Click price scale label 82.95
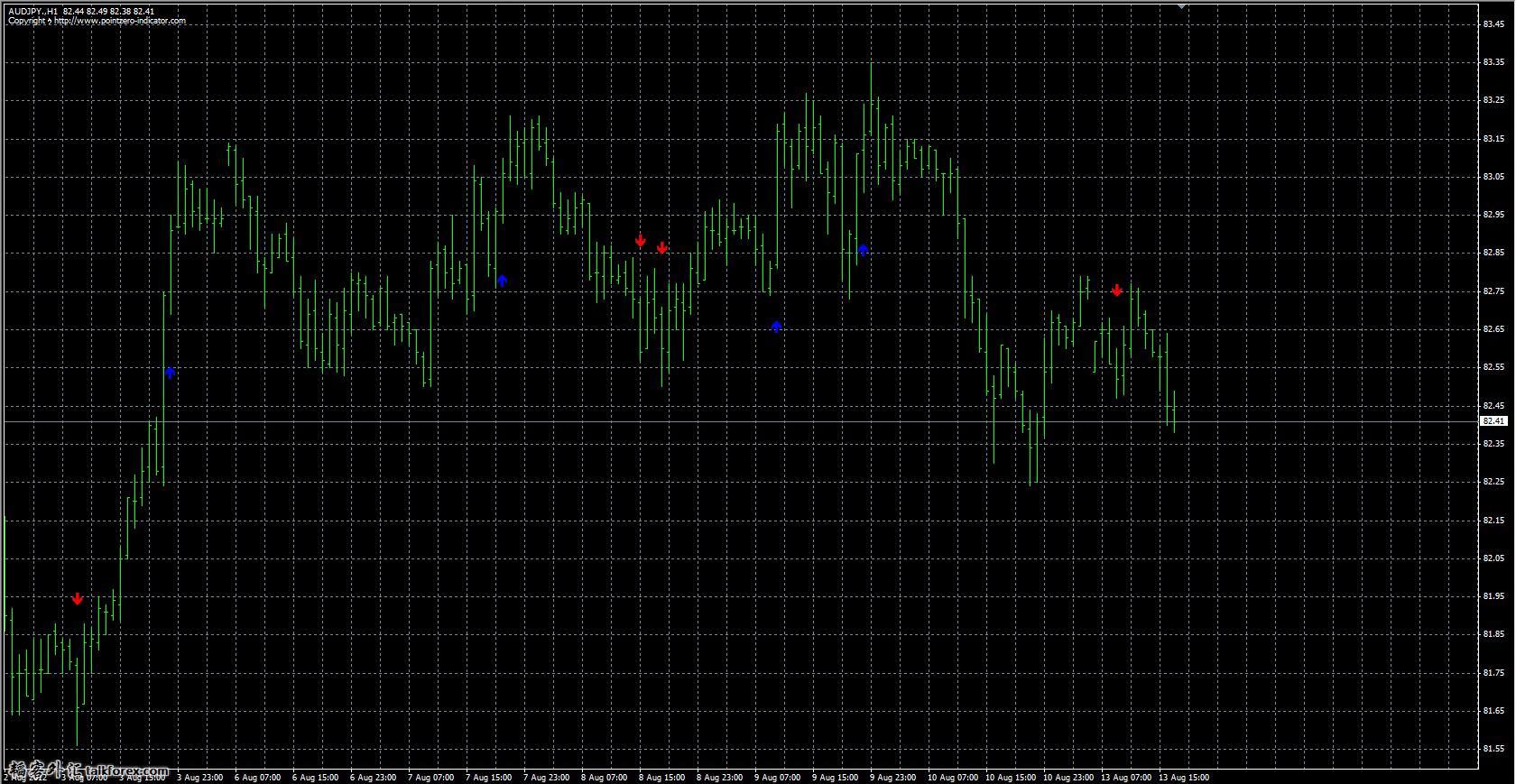1516x784 pixels. 1493,215
